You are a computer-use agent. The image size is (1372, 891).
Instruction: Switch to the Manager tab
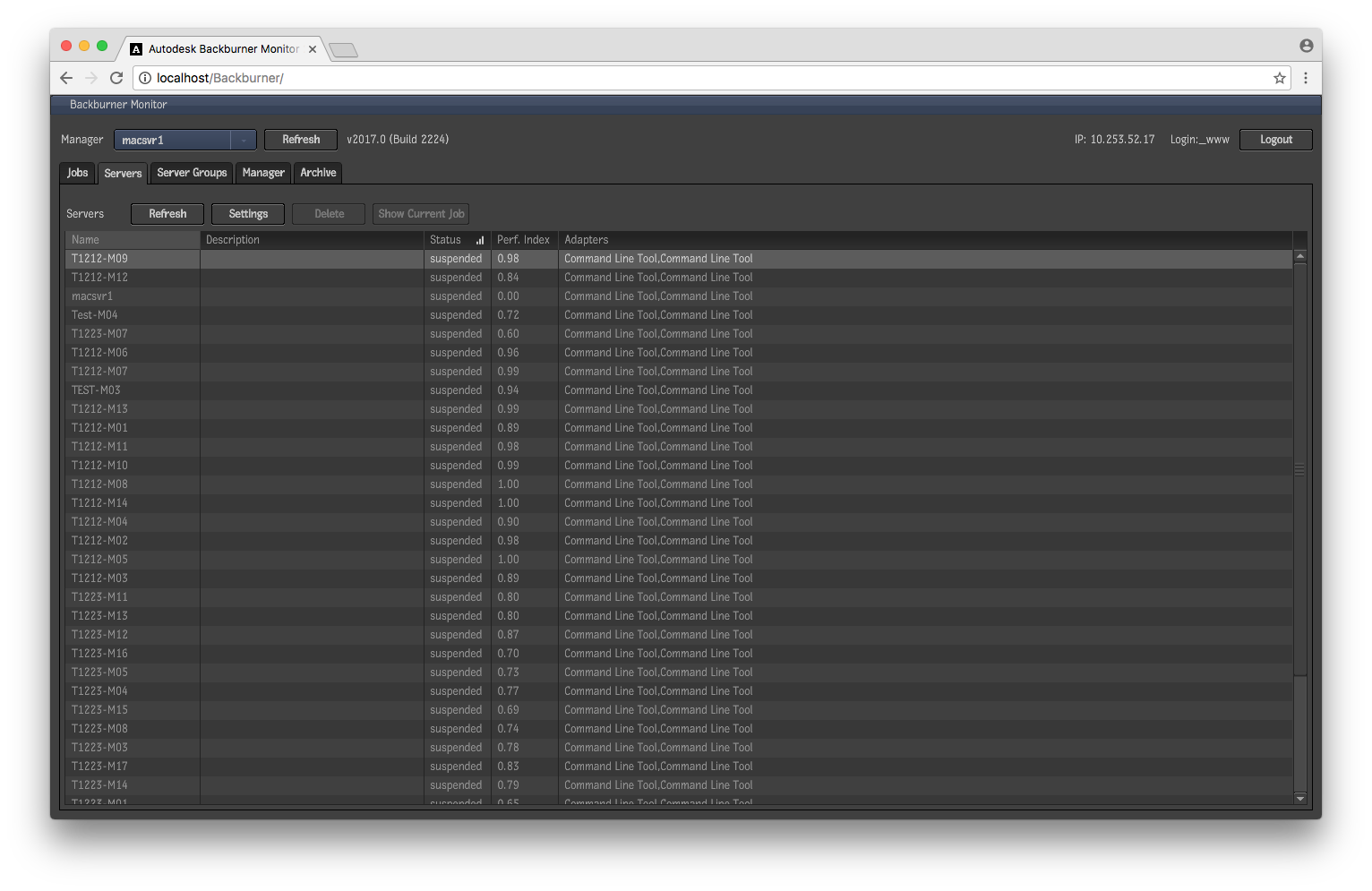[263, 173]
